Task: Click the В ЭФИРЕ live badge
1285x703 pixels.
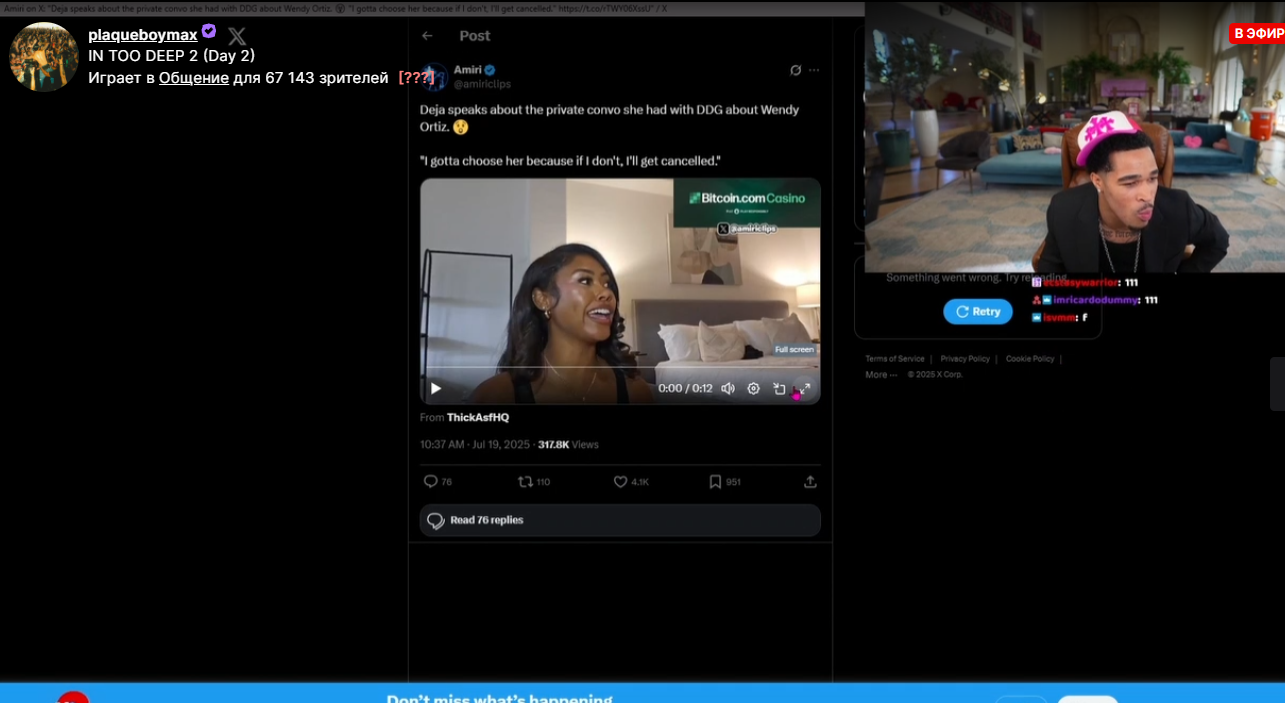Action: 1258,33
